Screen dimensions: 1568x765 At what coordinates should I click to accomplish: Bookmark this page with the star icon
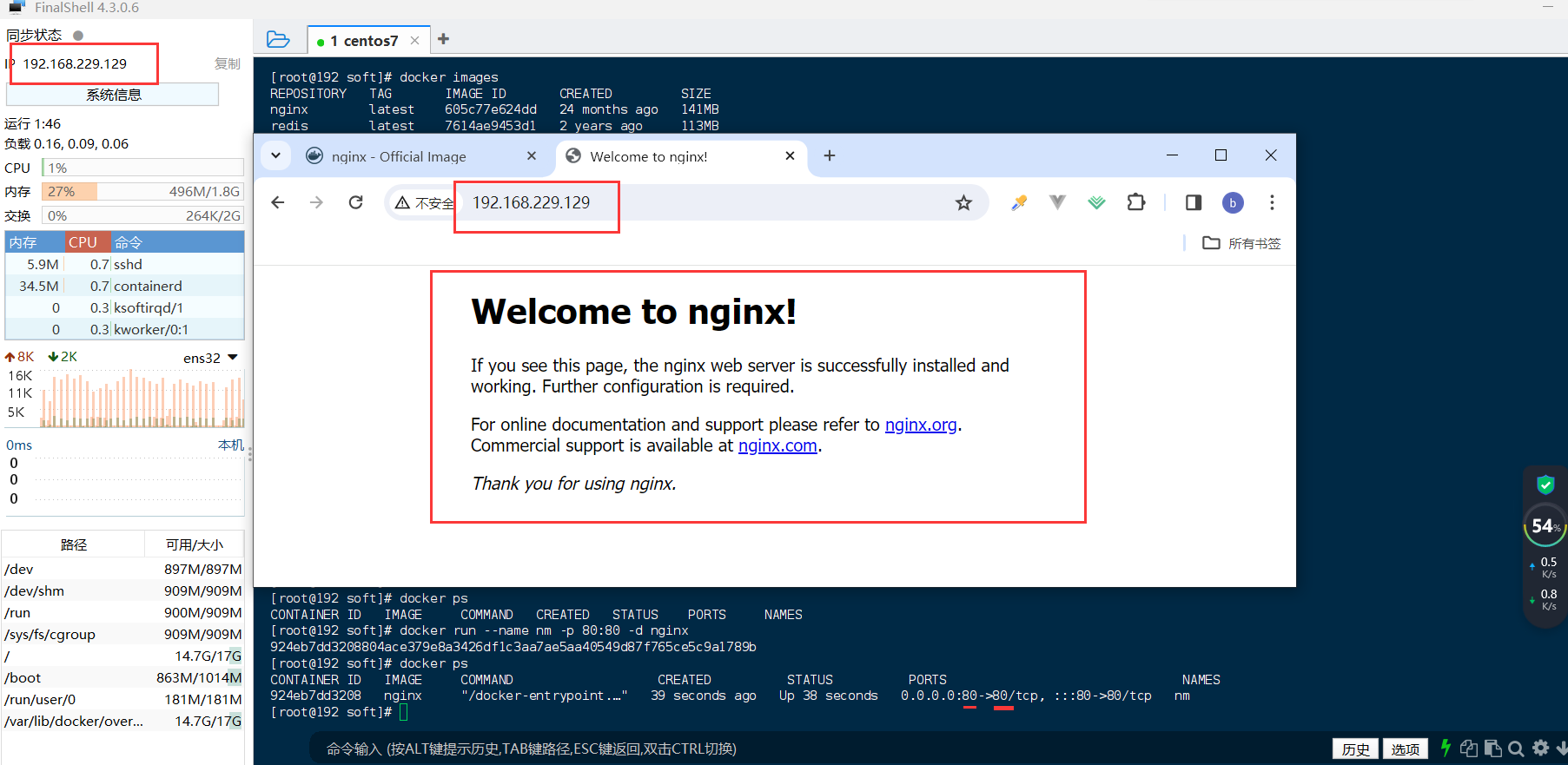tap(963, 202)
